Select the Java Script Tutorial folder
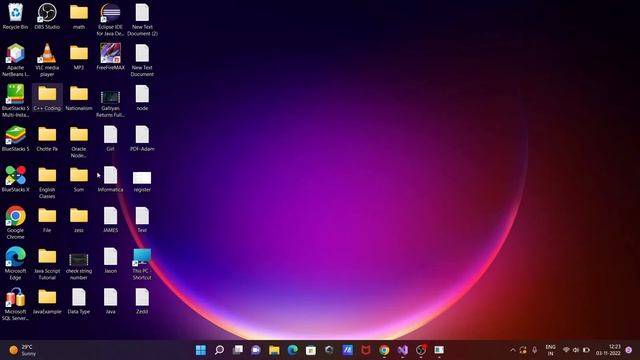 tap(47, 263)
